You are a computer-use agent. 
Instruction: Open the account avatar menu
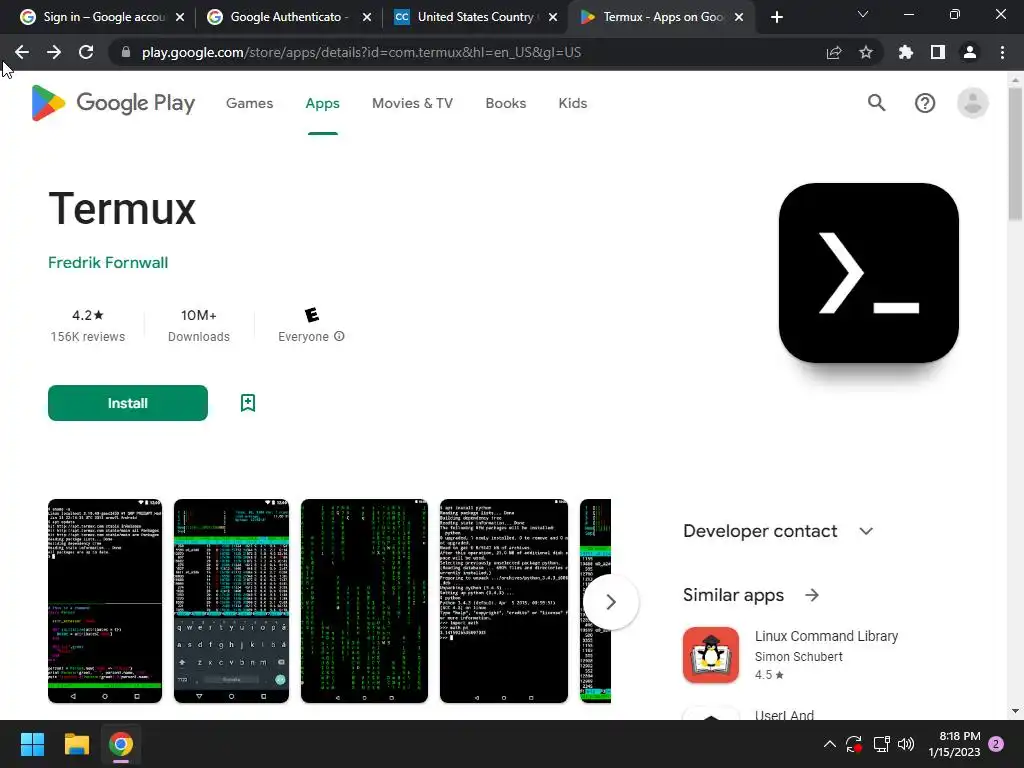[x=972, y=103]
